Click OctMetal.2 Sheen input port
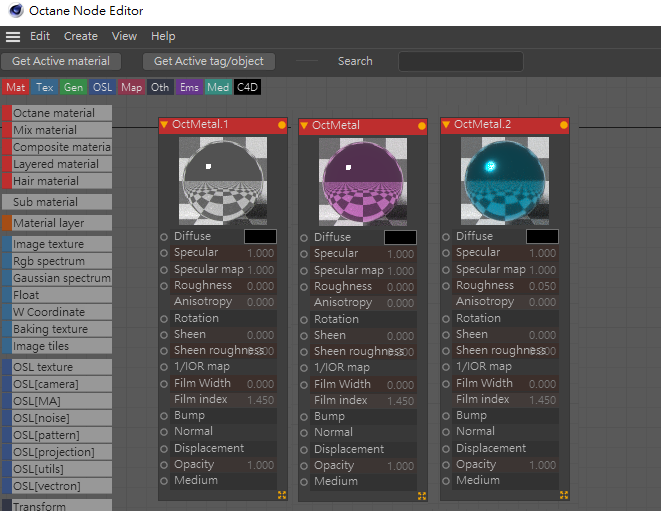This screenshot has height=511, width=661. (446, 335)
